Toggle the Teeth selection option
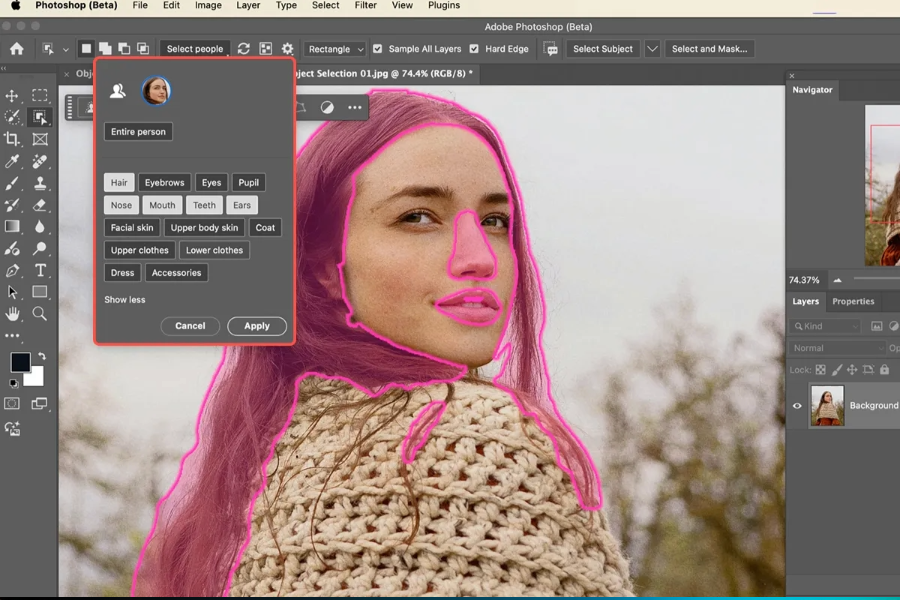900x600 pixels. [204, 205]
